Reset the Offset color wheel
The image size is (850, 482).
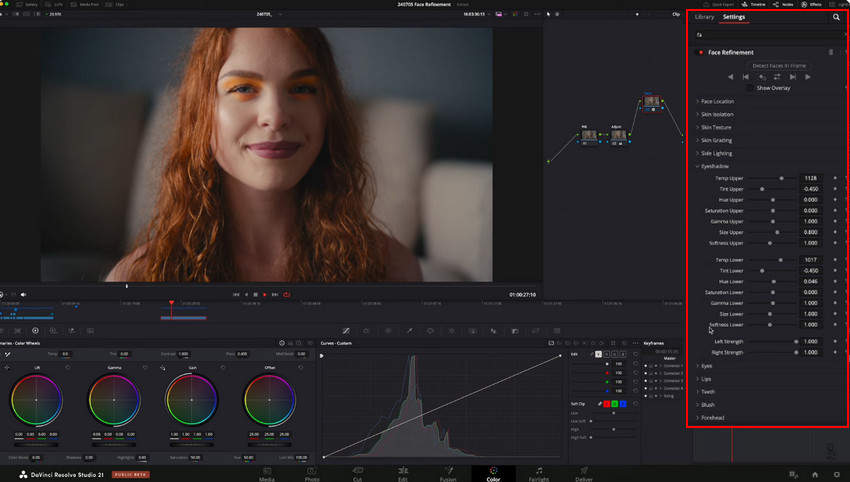pos(301,368)
